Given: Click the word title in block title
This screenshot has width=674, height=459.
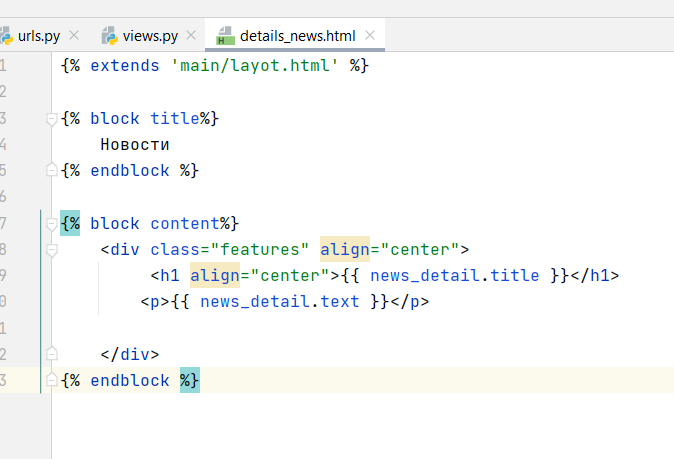Looking at the screenshot, I should [175, 119].
